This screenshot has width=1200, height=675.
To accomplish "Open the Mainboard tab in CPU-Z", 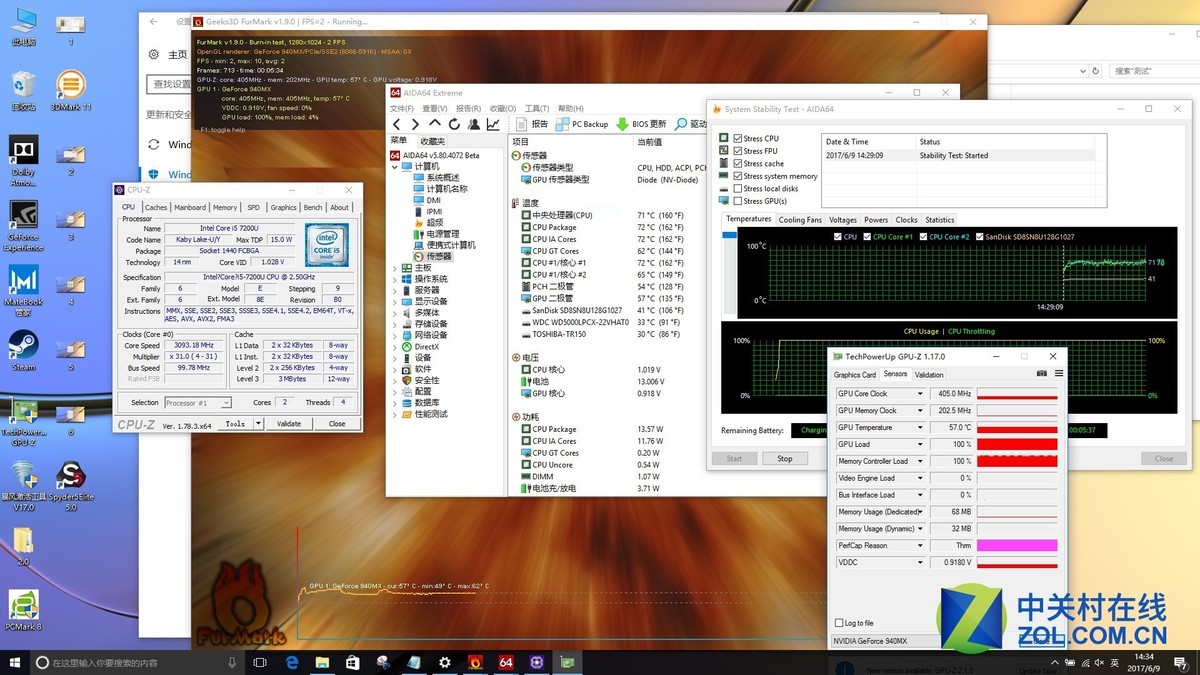I will point(190,208).
